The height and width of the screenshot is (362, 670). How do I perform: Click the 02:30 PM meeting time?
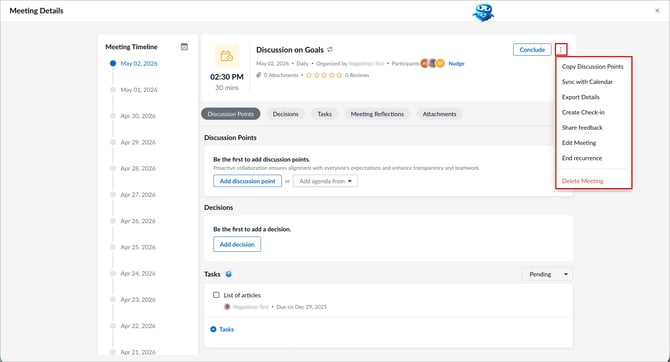pos(226,77)
